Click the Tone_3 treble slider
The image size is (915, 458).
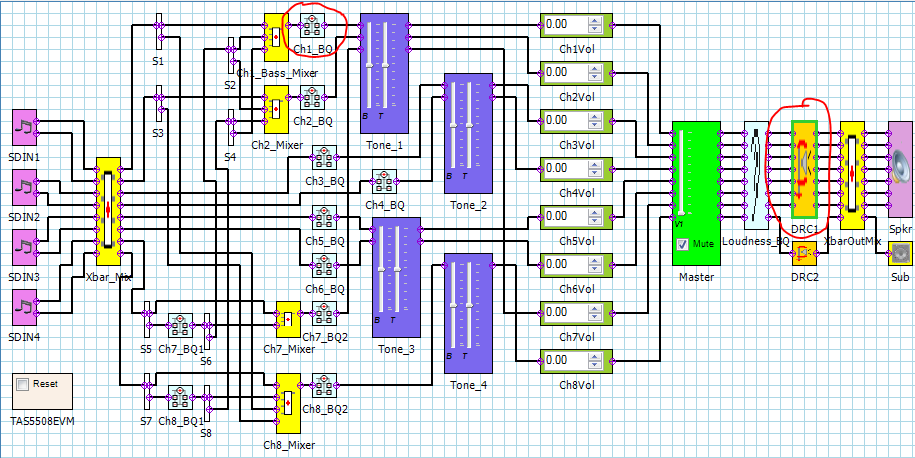[x=397, y=269]
